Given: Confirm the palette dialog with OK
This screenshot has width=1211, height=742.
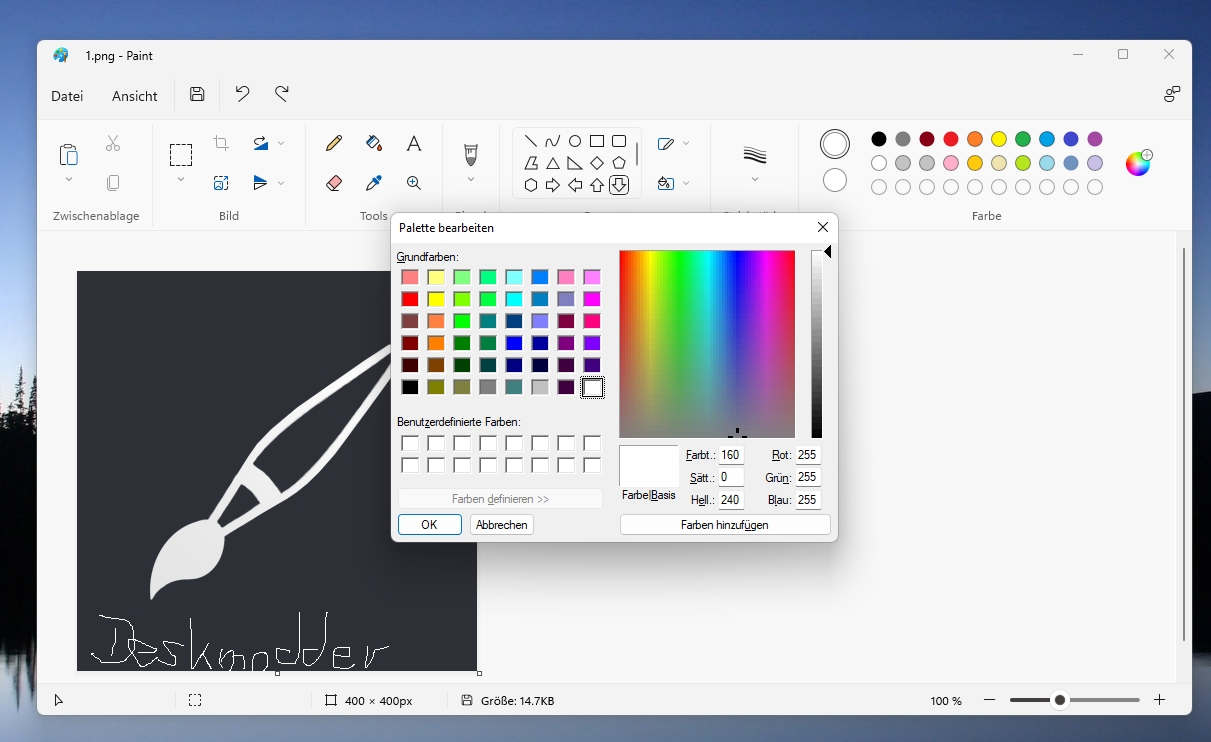Looking at the screenshot, I should [x=430, y=525].
